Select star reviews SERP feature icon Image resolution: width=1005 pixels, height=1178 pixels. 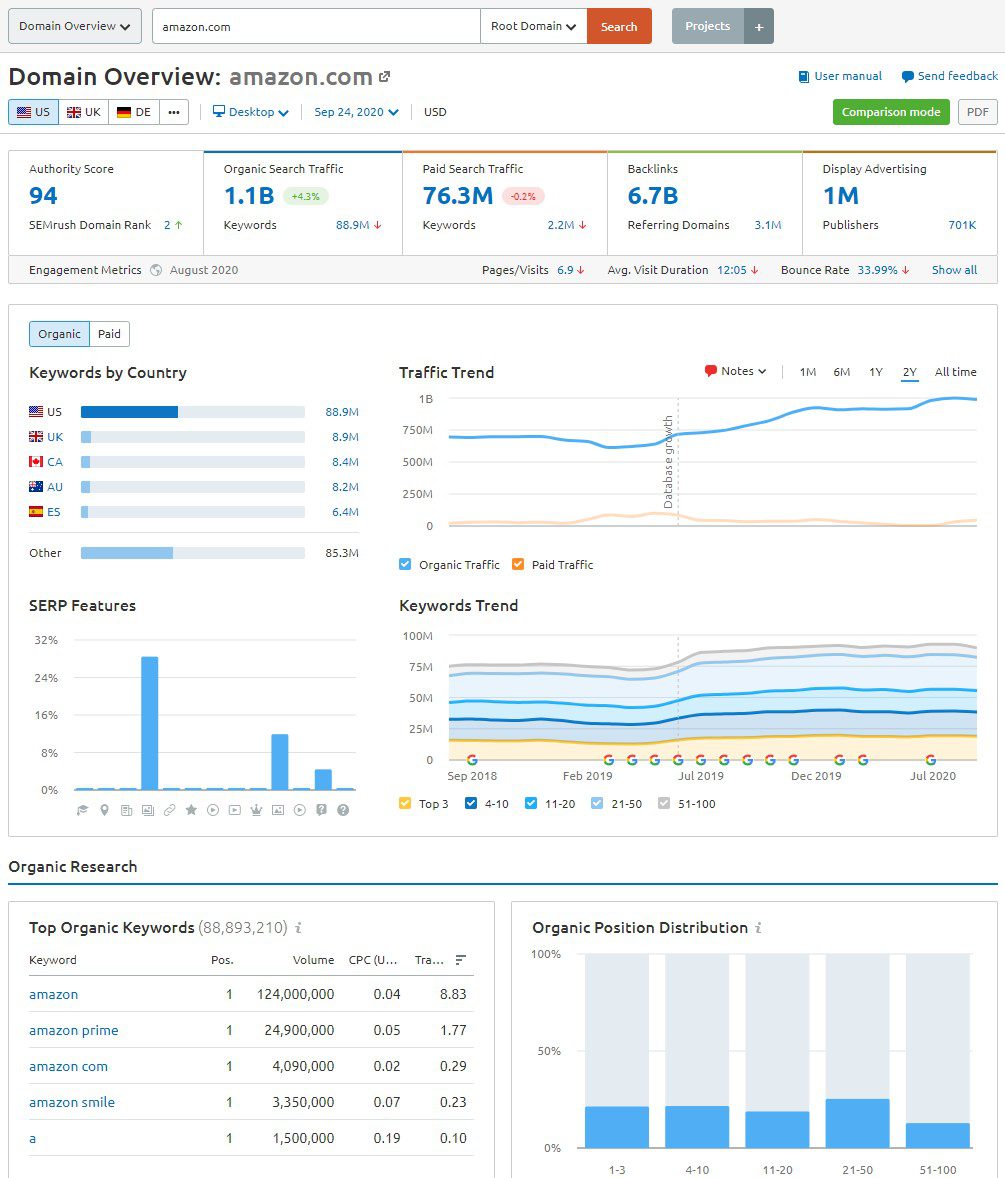click(x=192, y=810)
